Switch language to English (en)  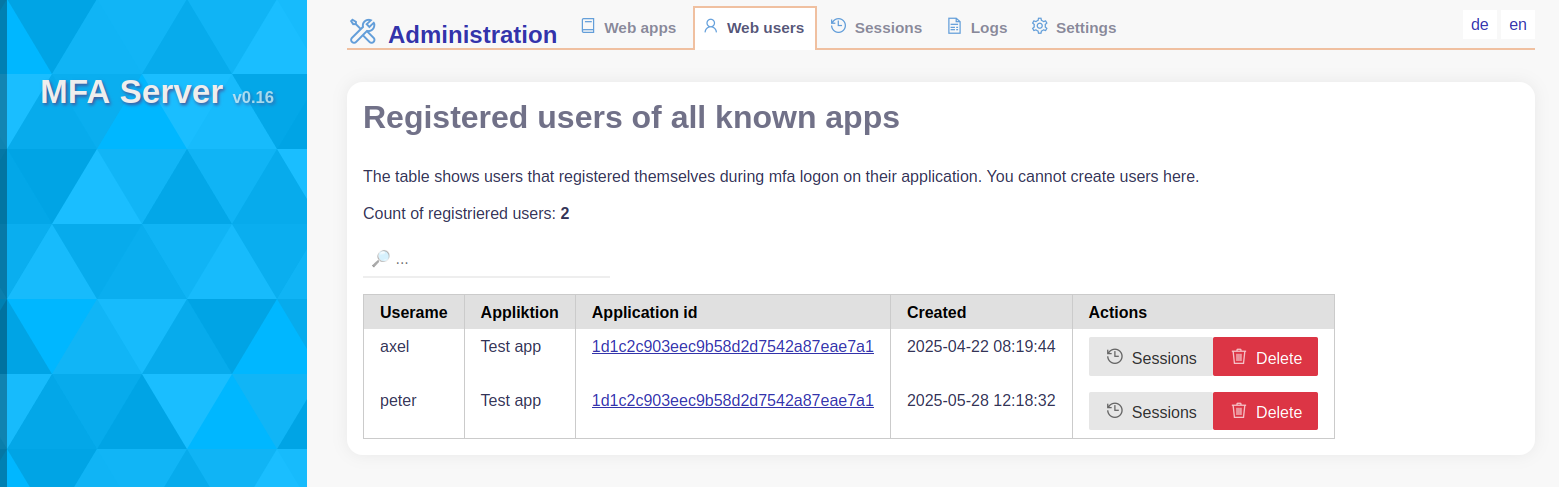[x=1518, y=25]
